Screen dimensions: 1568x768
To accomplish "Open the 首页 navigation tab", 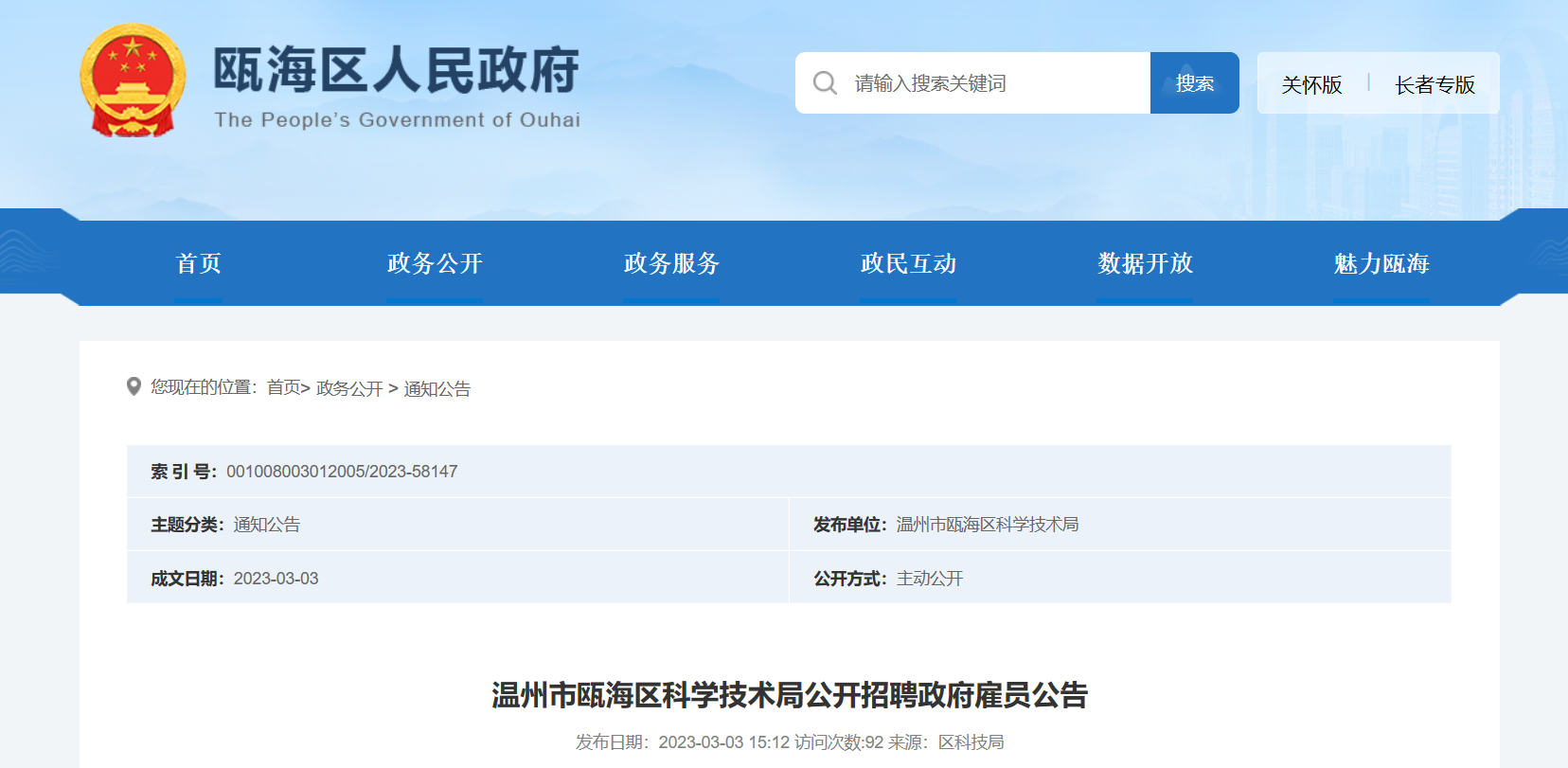I will [198, 263].
